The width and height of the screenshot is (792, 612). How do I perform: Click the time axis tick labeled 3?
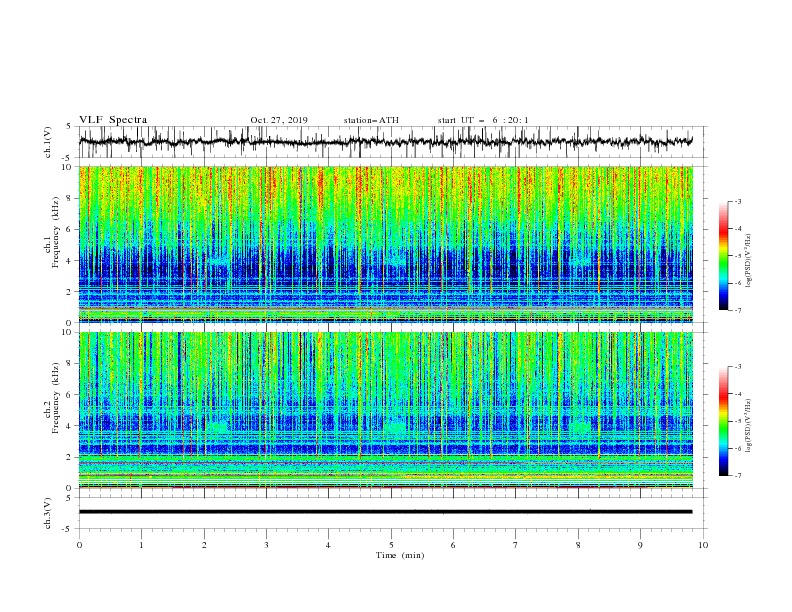[x=266, y=545]
